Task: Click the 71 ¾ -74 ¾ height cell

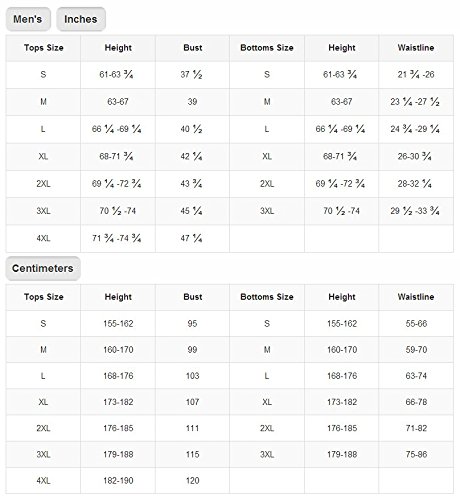Action: point(118,238)
